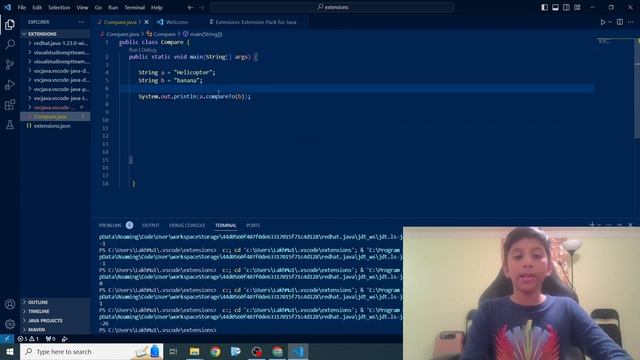Expand the JAVA PROJECTS section

tap(55, 320)
